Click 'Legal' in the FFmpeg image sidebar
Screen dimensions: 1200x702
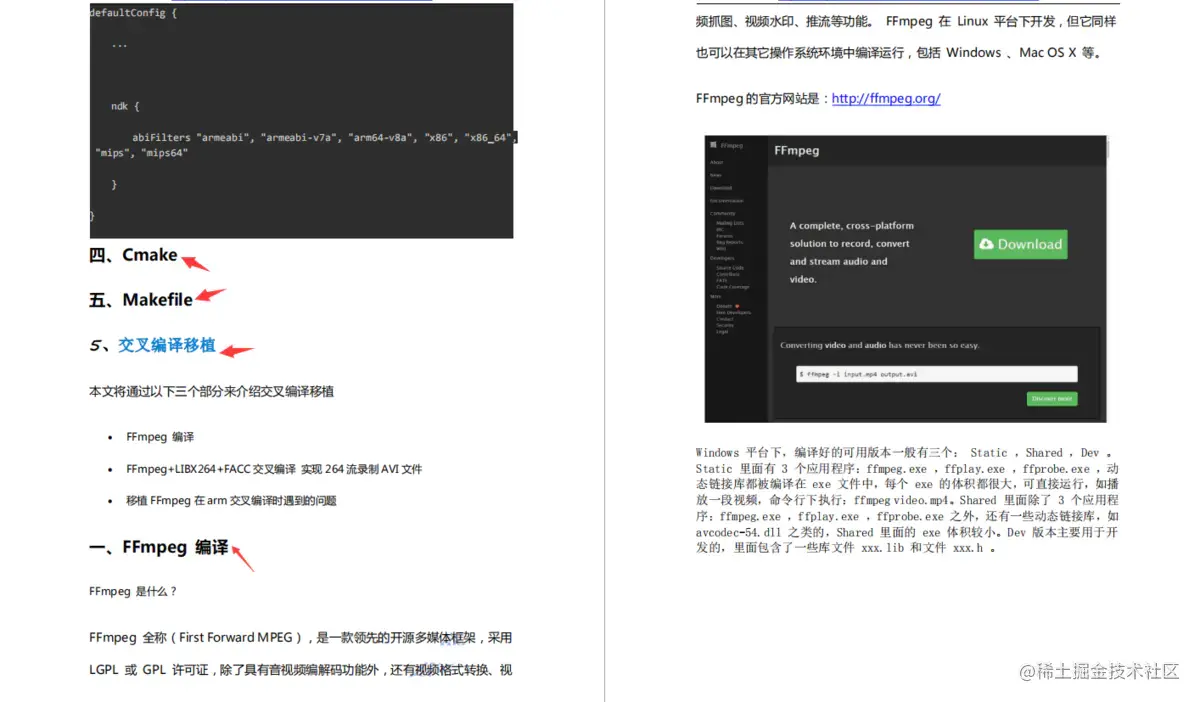point(722,332)
